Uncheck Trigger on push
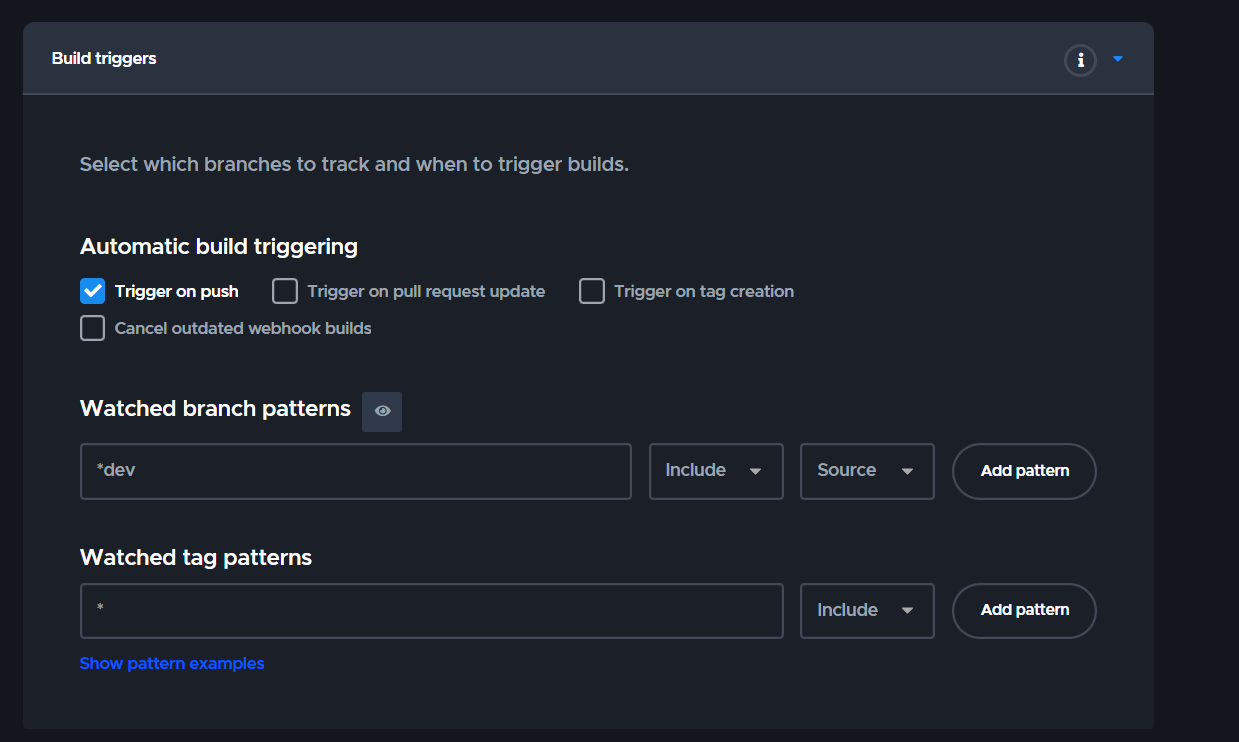 [x=92, y=291]
